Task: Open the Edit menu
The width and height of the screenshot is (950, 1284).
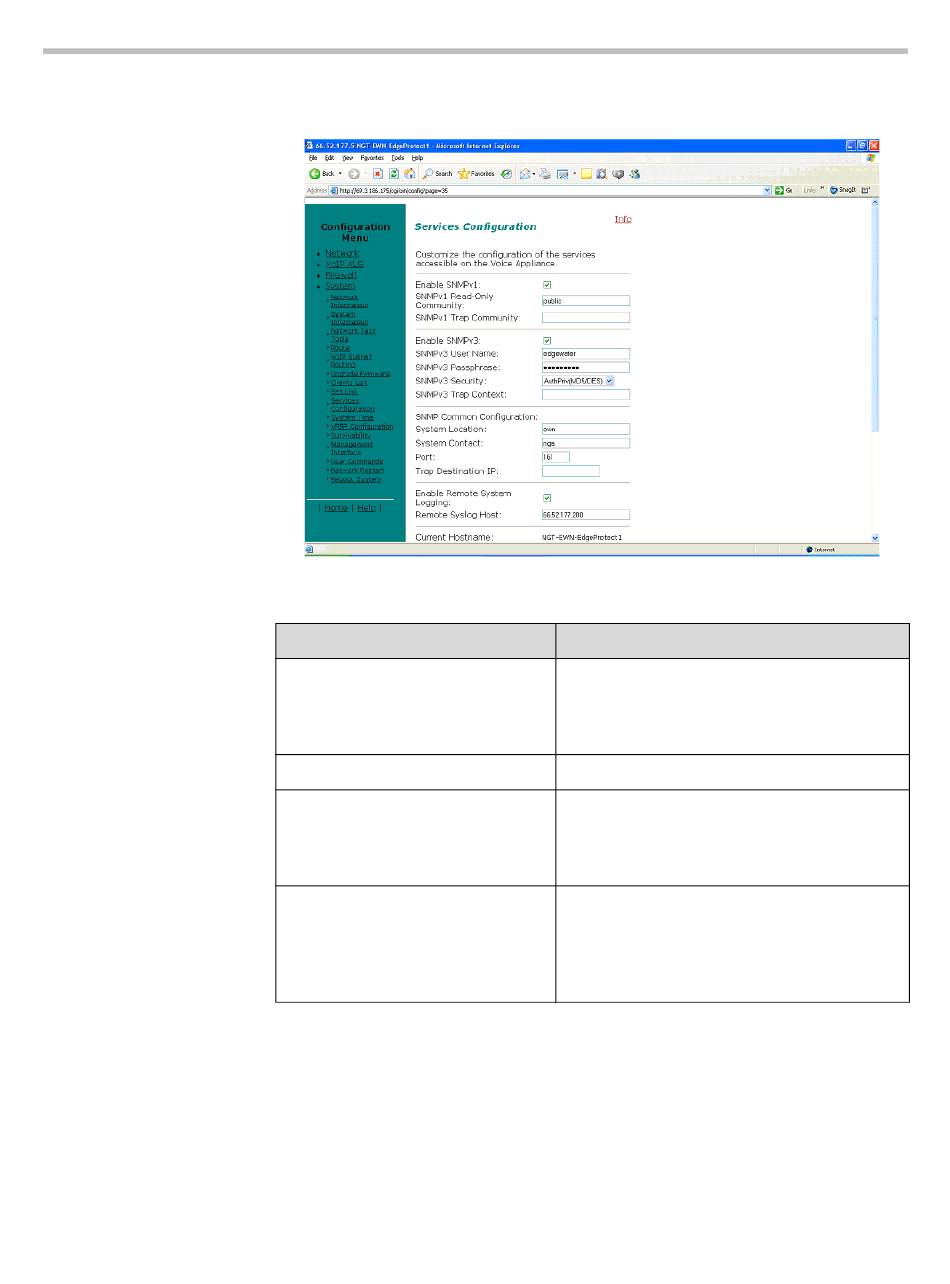Action: [x=329, y=158]
